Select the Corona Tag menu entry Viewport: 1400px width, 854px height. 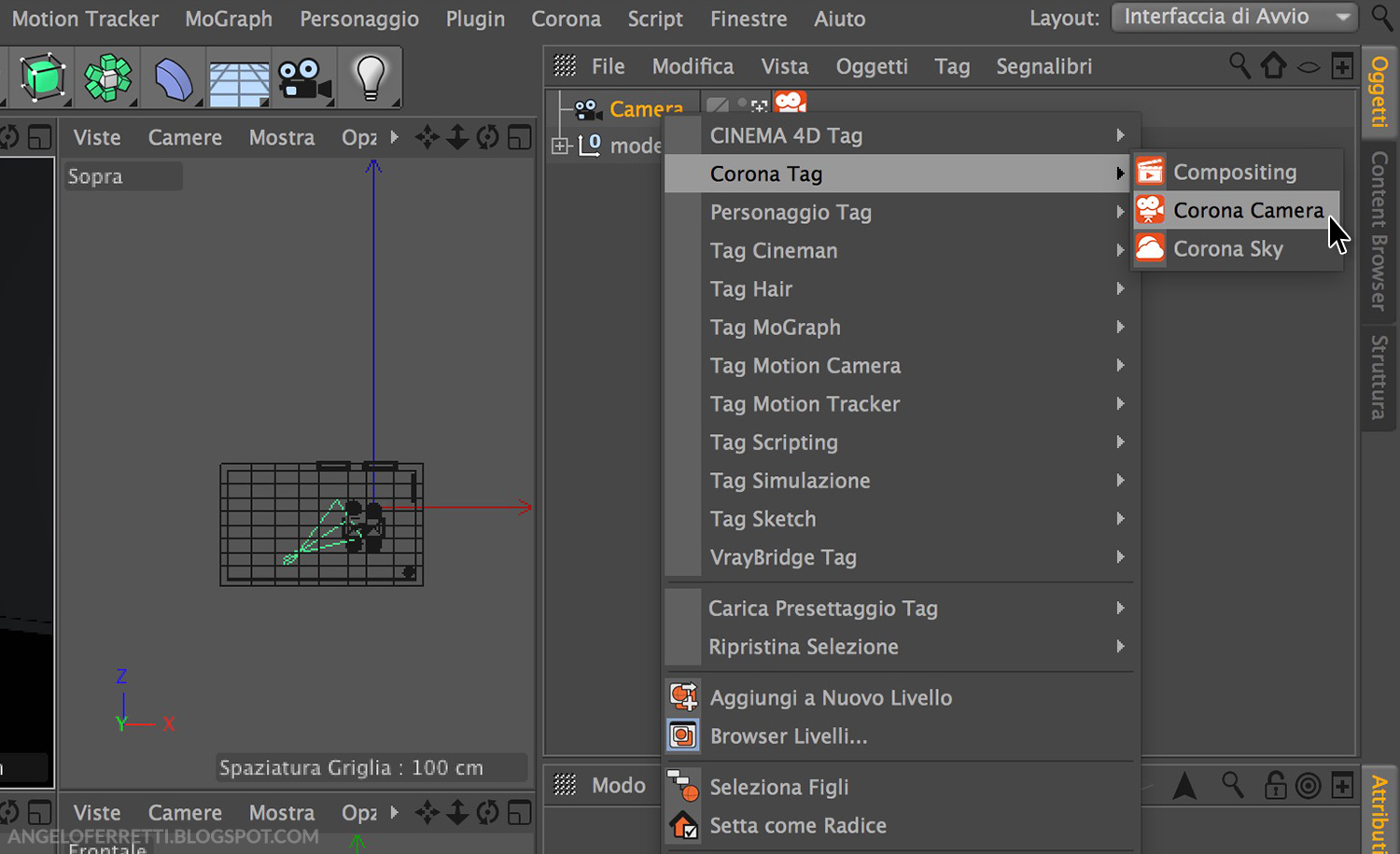[898, 174]
